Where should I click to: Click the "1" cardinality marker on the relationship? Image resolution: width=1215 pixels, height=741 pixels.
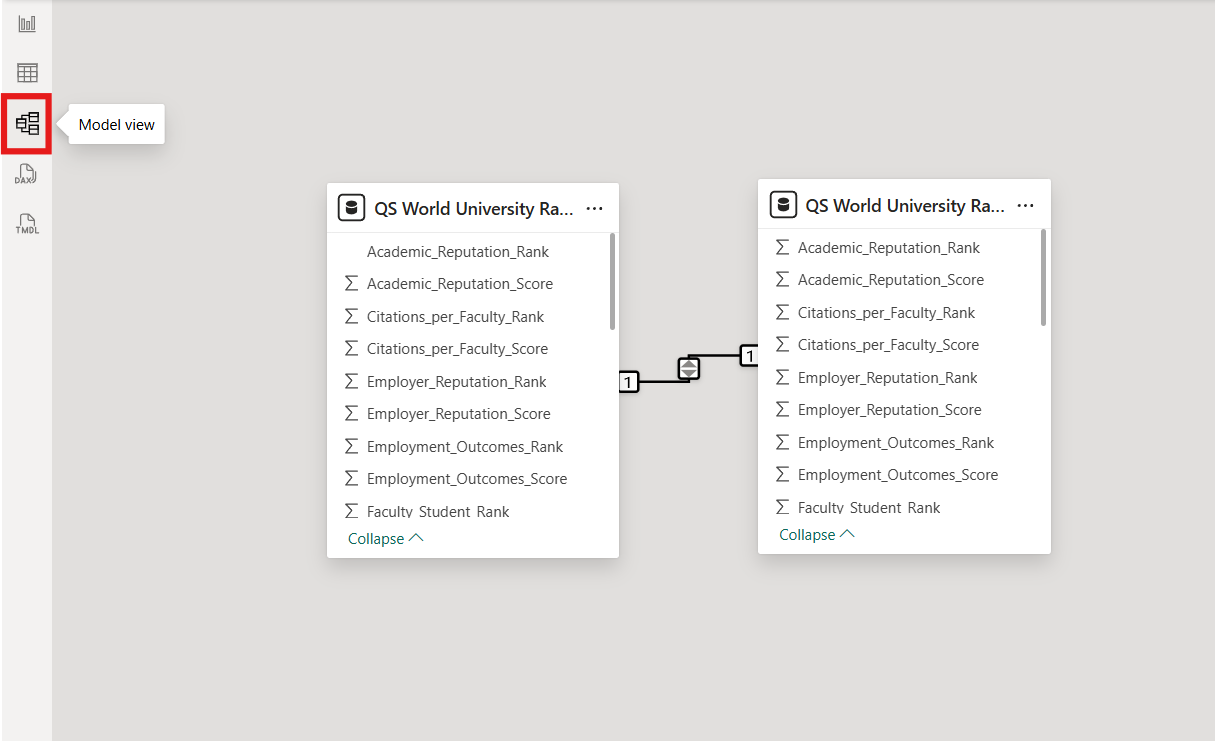click(628, 382)
